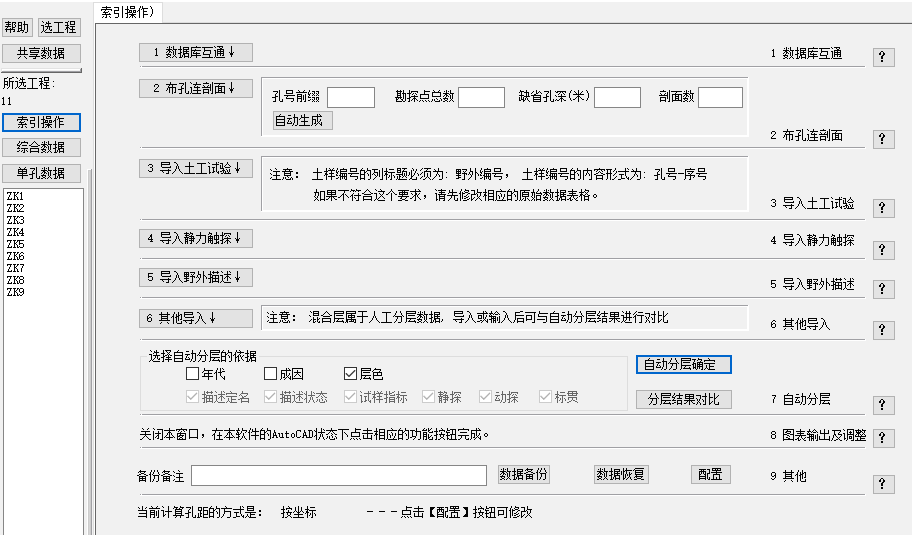Open help for 4 导入静力触探
This screenshot has width=912, height=535.
pos(883,249)
